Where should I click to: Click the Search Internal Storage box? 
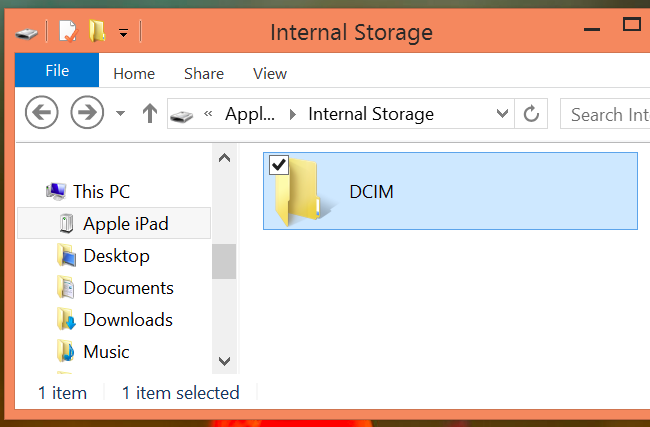[x=607, y=114]
